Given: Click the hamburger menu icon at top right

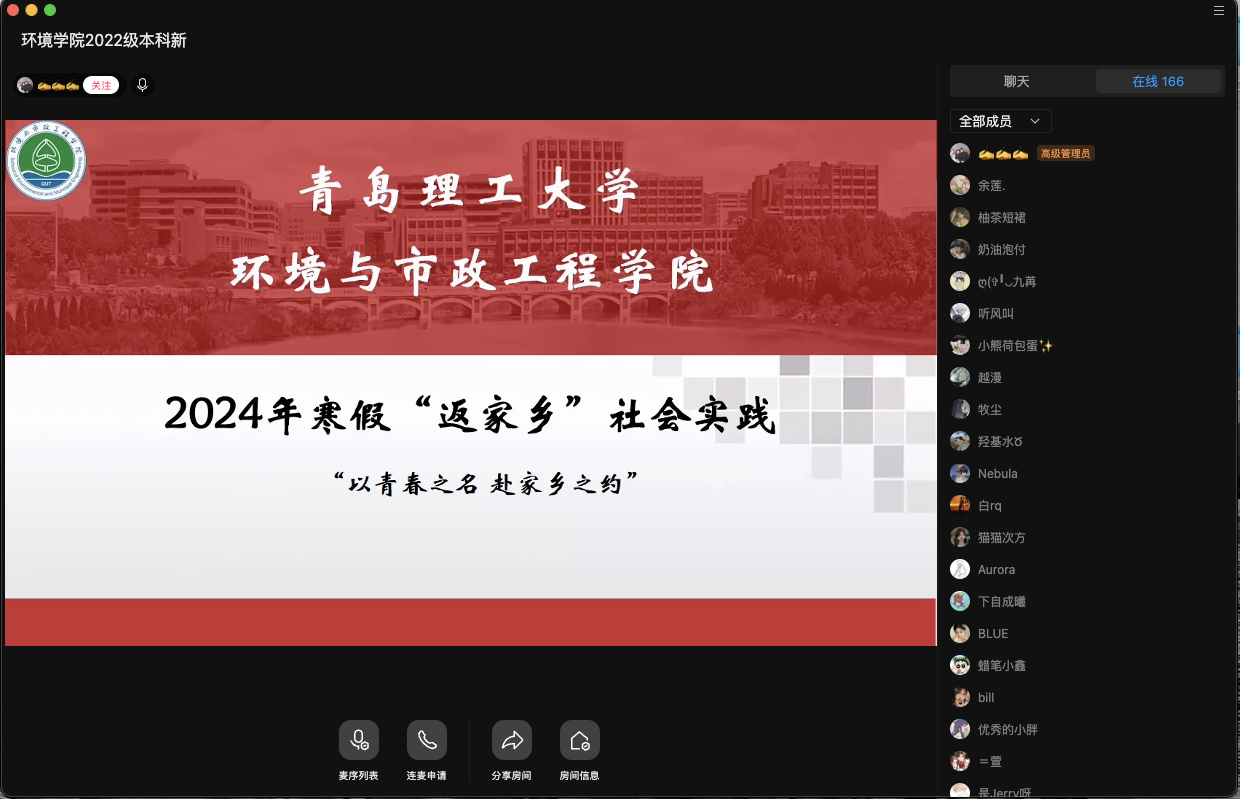Looking at the screenshot, I should (x=1218, y=11).
